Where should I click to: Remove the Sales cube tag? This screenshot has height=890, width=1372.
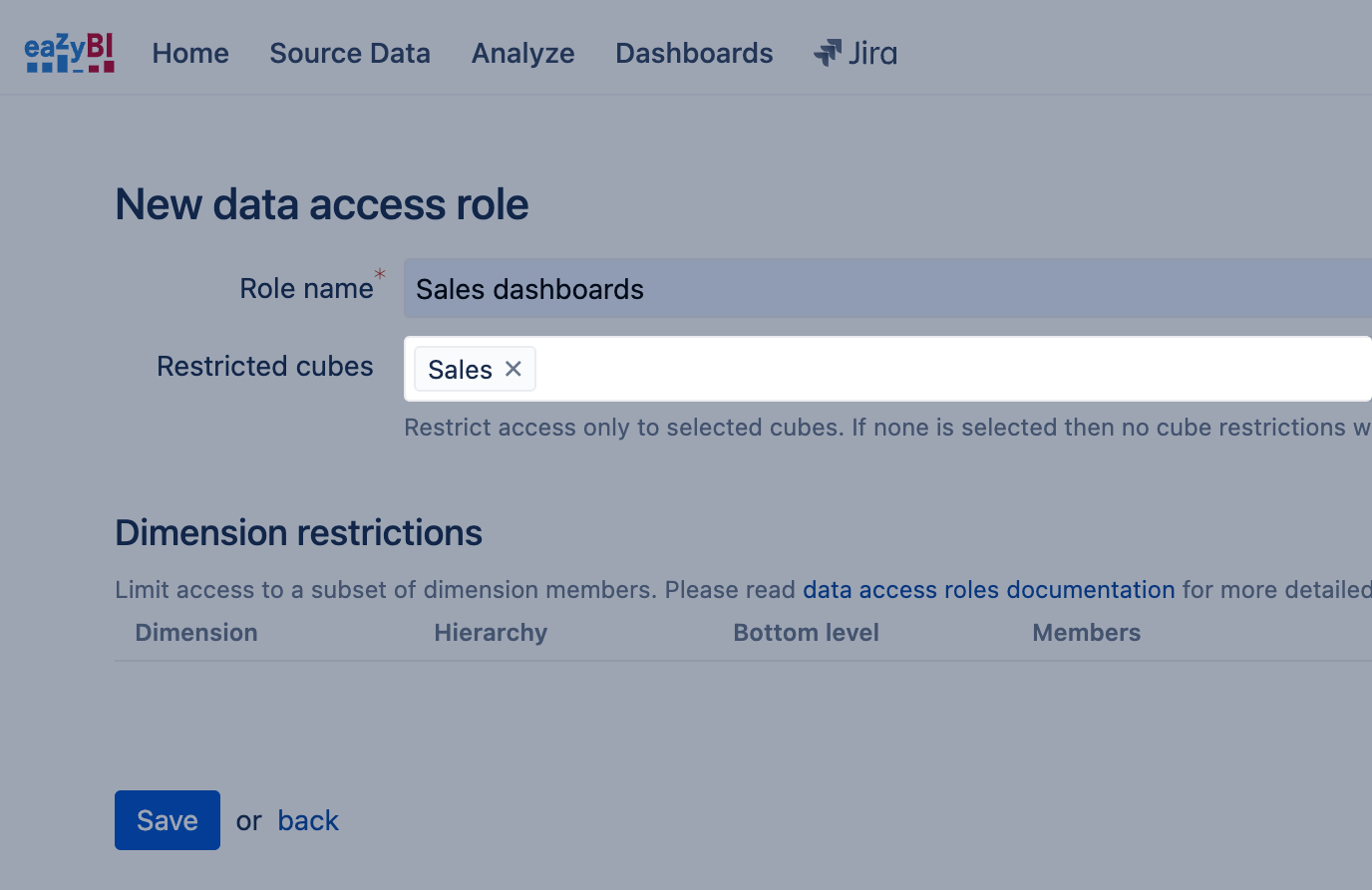[514, 369]
